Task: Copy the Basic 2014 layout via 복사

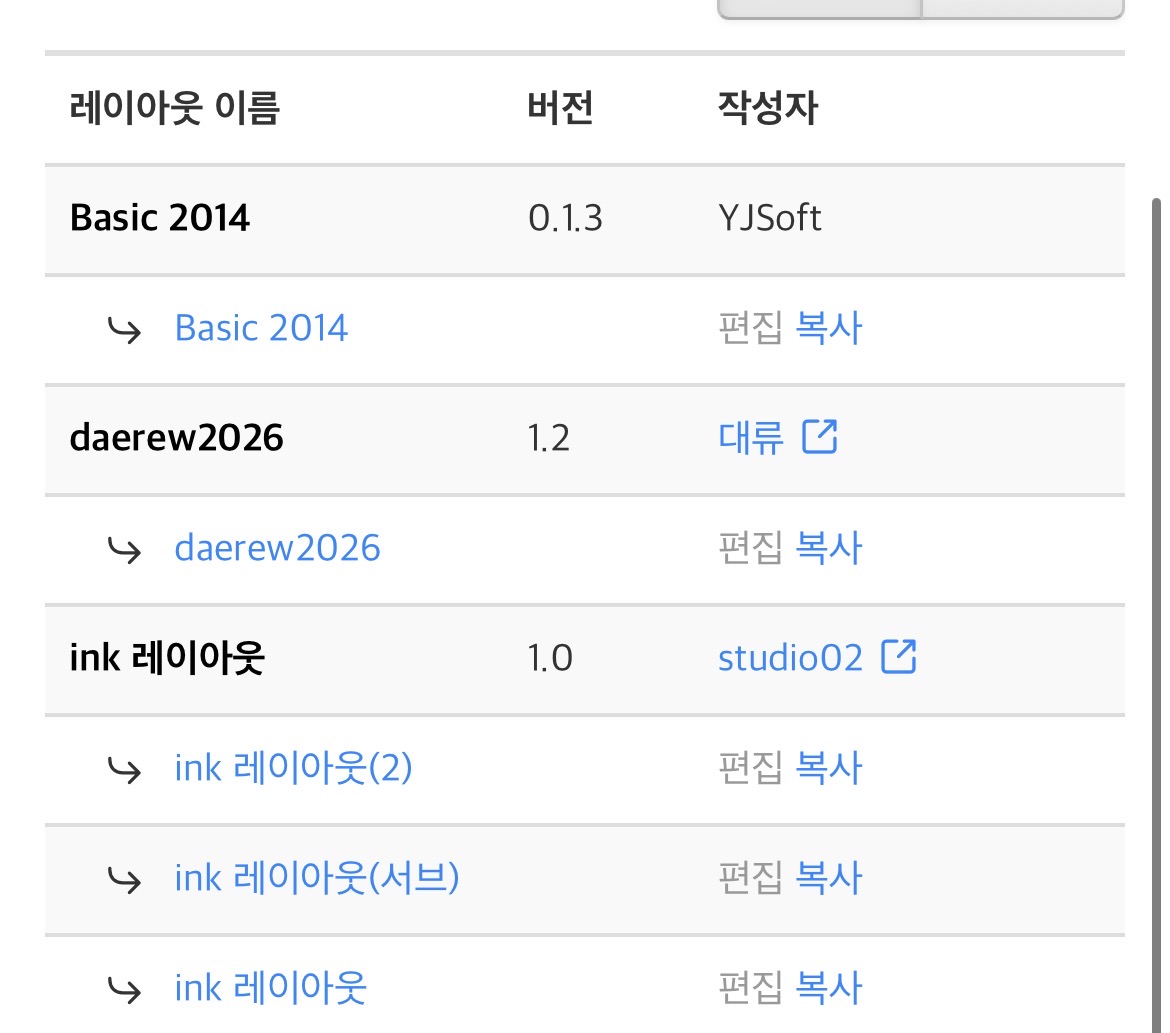Action: point(829,328)
